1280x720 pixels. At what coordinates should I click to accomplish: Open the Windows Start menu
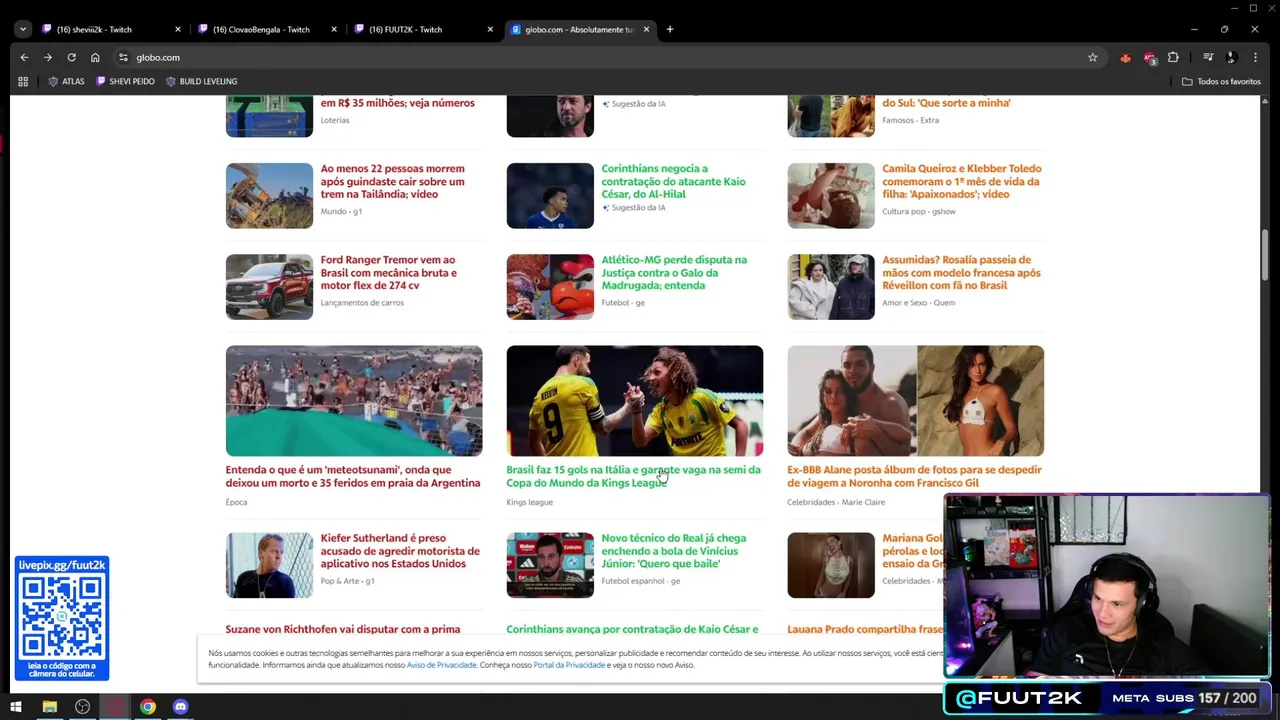16,707
